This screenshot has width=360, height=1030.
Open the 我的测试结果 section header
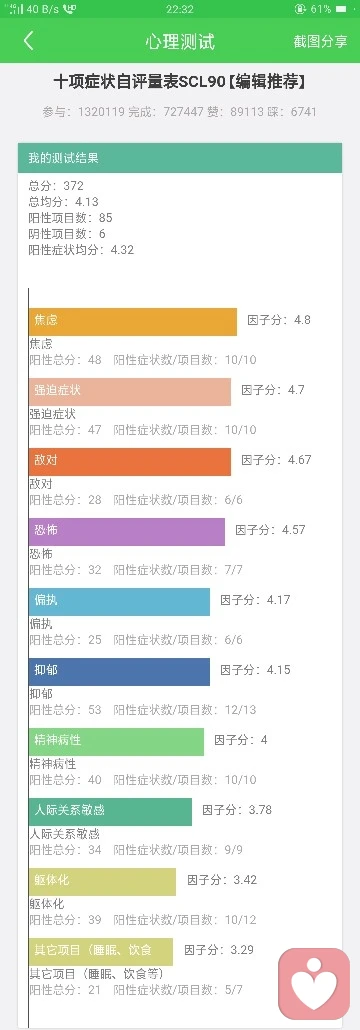pos(180,158)
